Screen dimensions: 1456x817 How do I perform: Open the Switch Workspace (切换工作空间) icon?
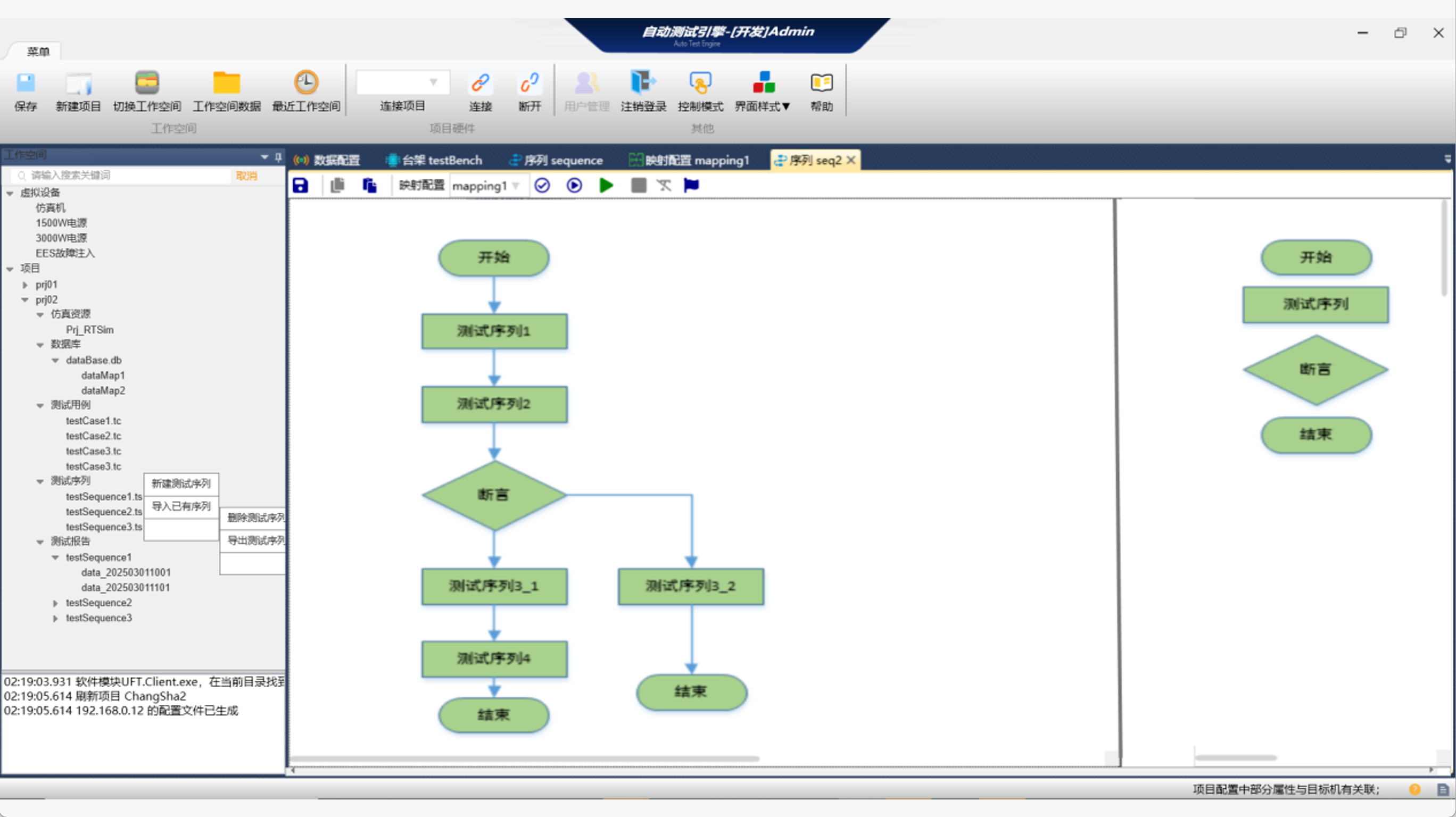click(147, 84)
